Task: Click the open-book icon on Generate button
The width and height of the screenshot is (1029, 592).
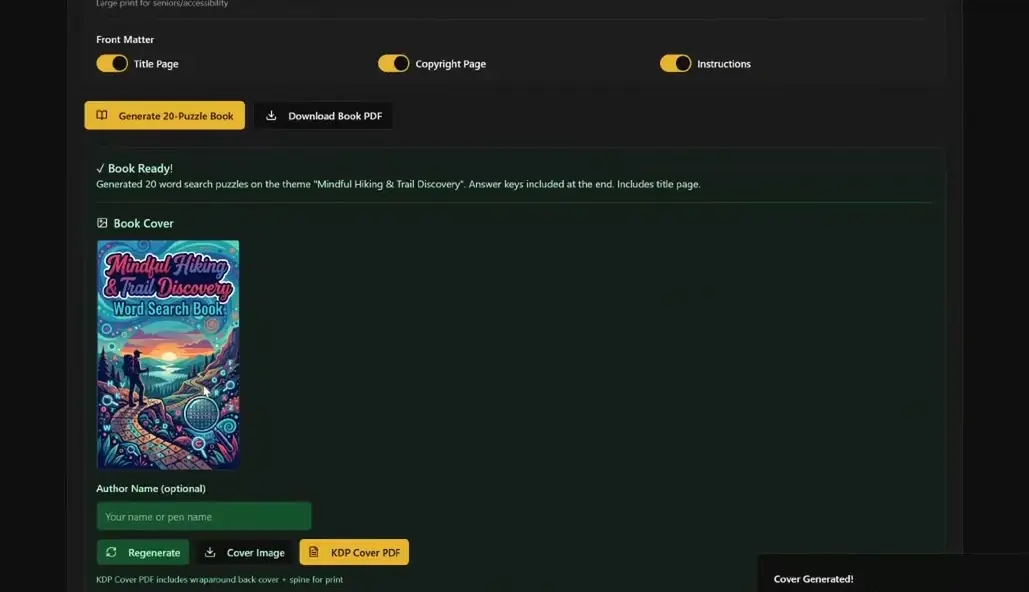Action: click(102, 116)
